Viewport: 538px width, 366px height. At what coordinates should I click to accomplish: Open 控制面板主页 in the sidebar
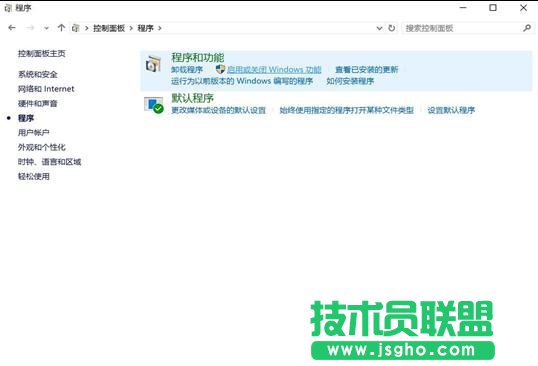pos(42,54)
